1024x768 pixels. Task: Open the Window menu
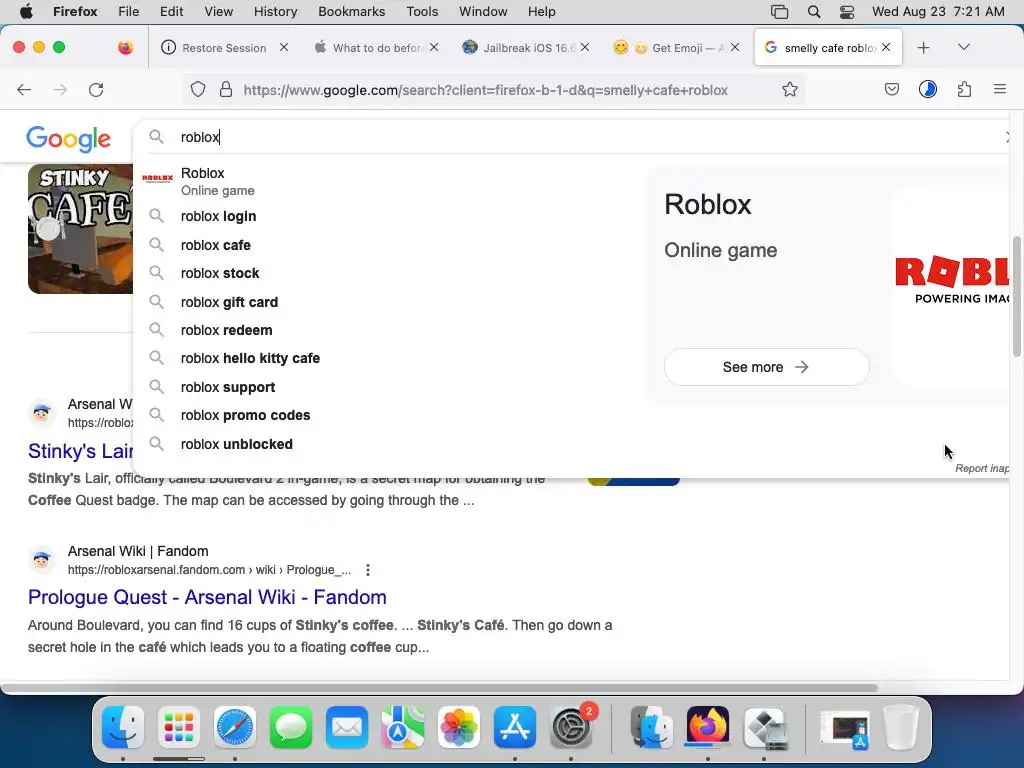pos(483,11)
